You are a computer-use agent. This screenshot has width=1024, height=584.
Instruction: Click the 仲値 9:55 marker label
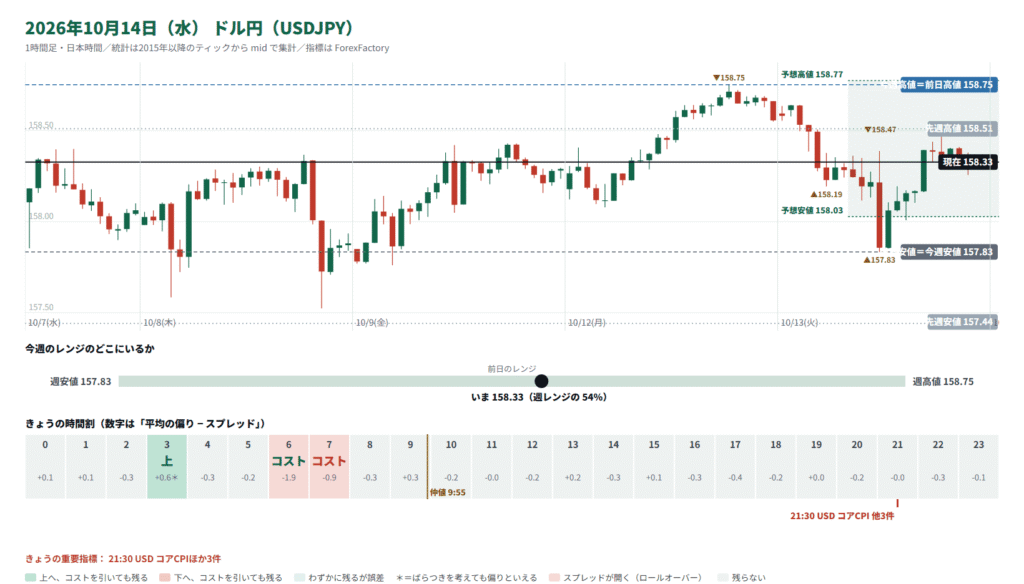coord(447,493)
